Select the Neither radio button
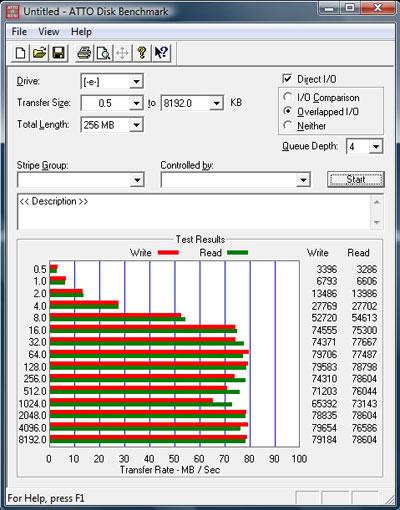400x510 pixels. pos(287,125)
